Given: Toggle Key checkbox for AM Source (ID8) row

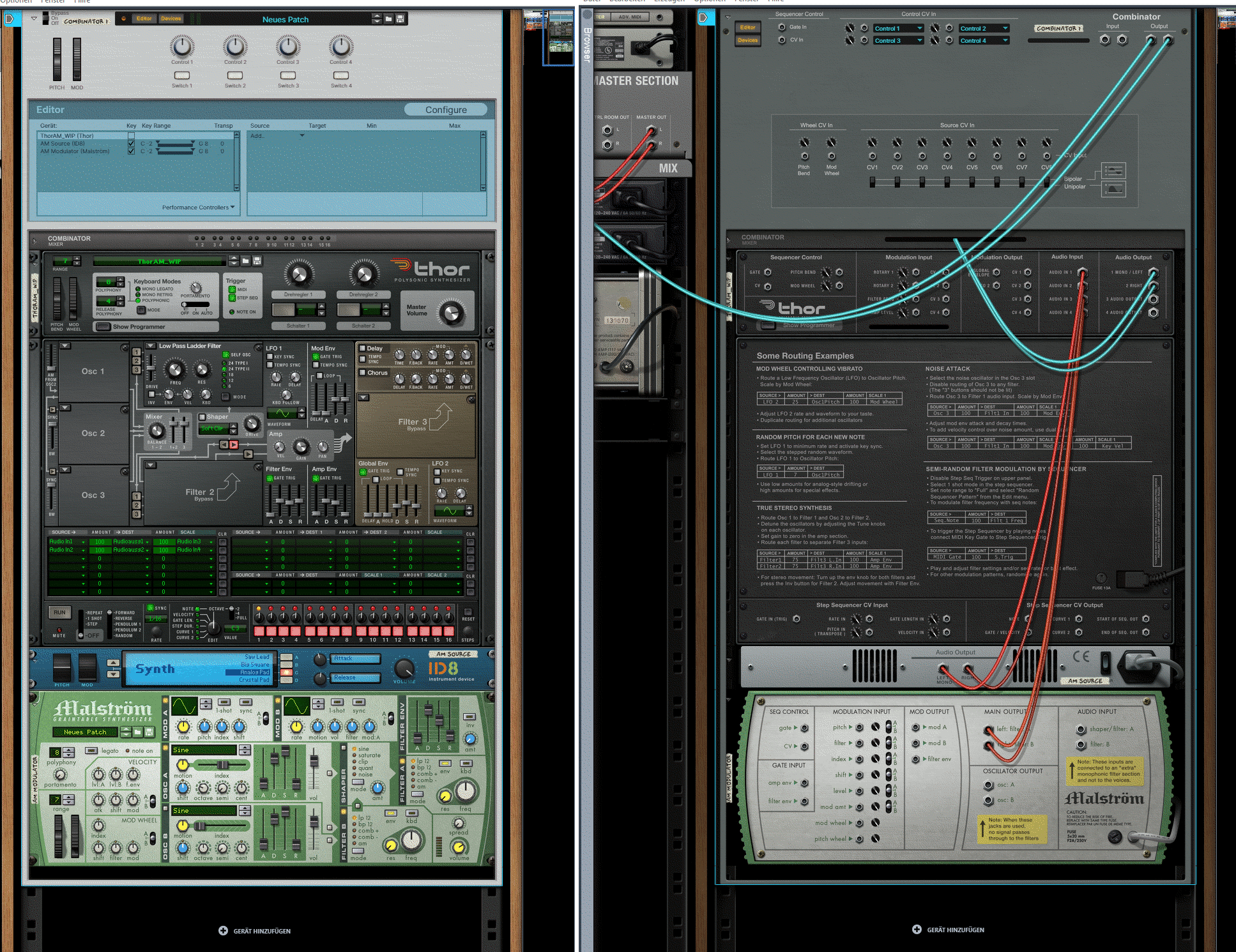Looking at the screenshot, I should (131, 144).
